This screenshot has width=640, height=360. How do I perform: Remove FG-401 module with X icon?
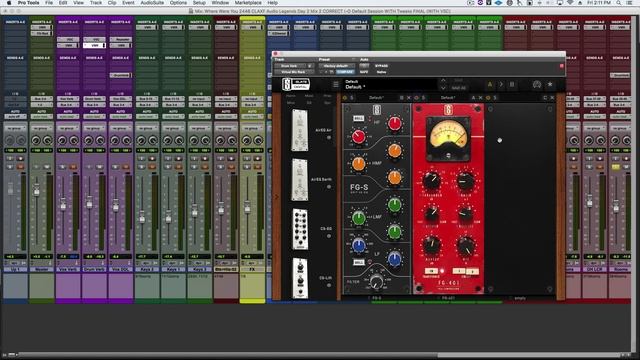(480, 98)
